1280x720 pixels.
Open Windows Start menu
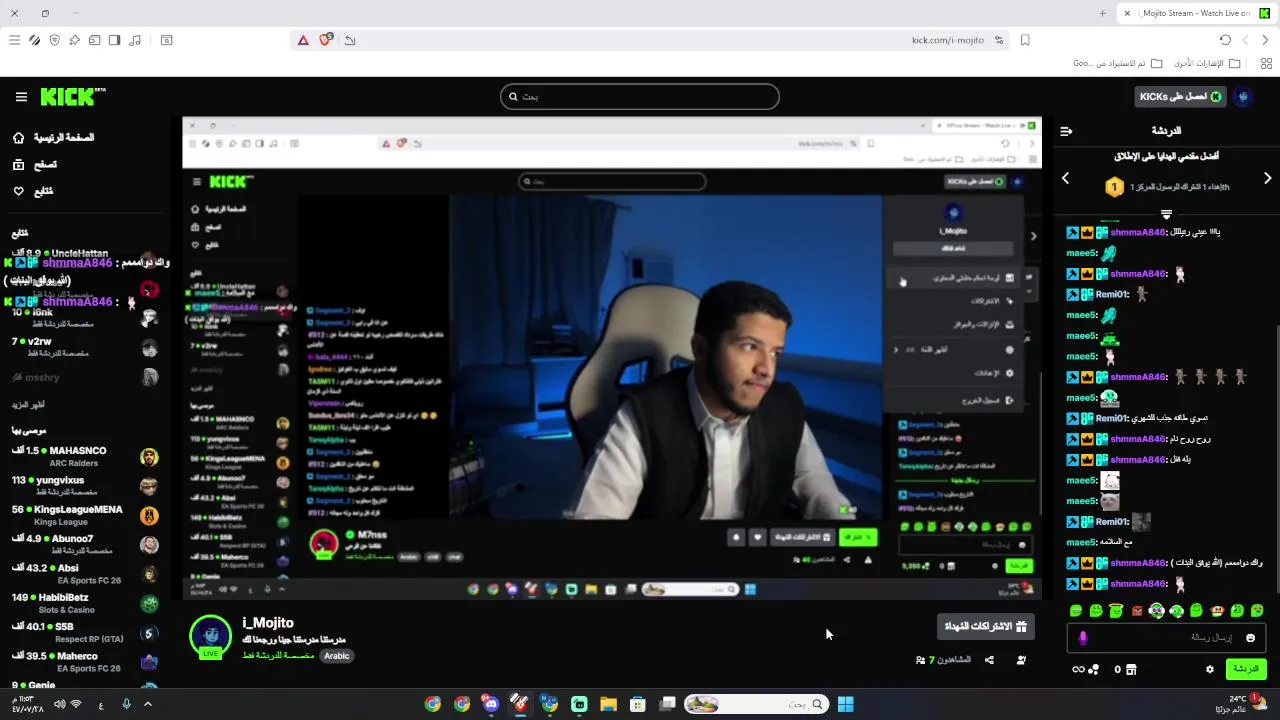pos(845,704)
